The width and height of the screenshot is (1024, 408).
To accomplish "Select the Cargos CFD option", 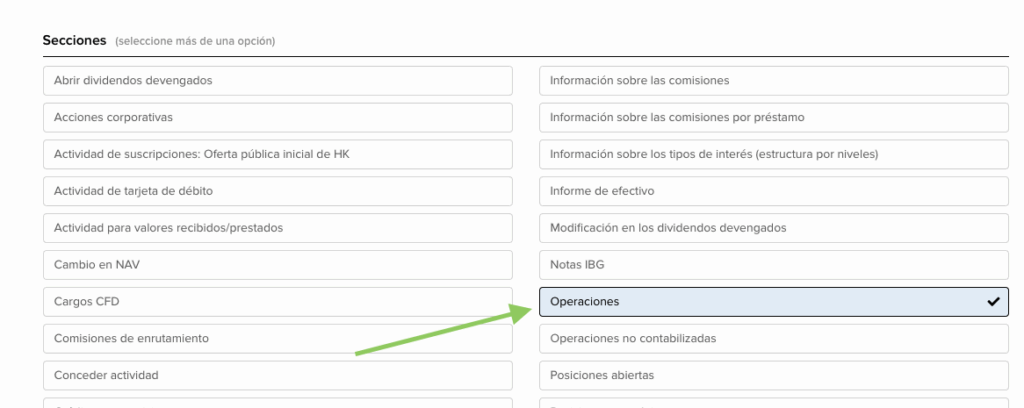I will pos(277,302).
